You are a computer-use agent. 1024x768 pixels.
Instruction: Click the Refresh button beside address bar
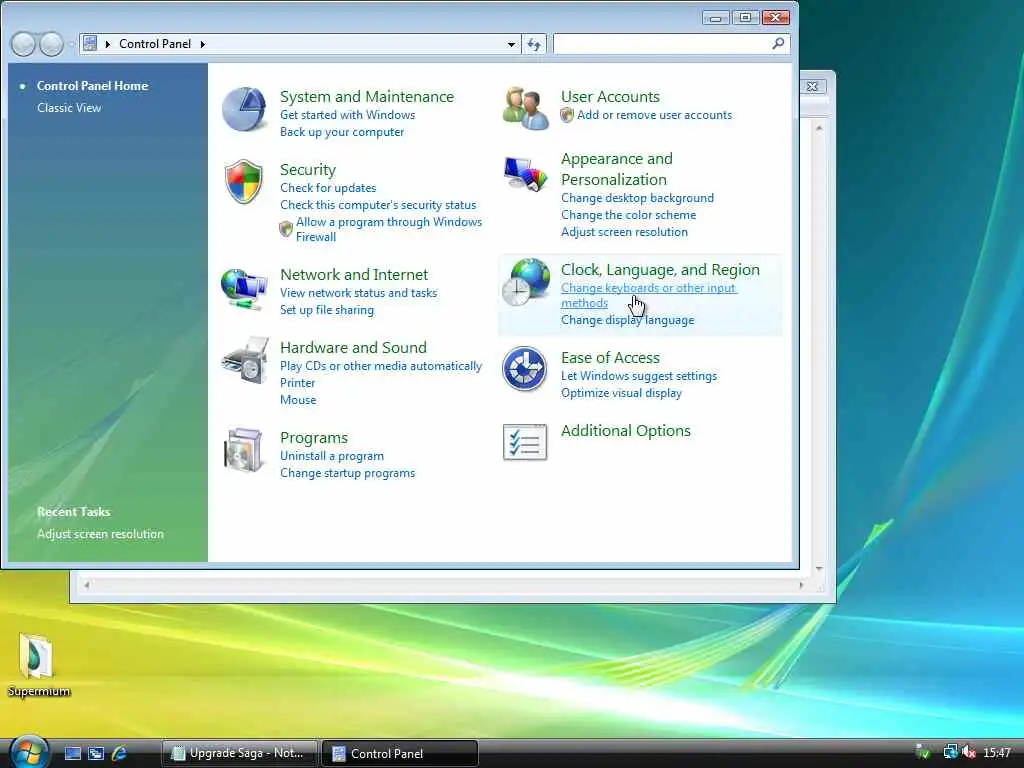click(534, 44)
